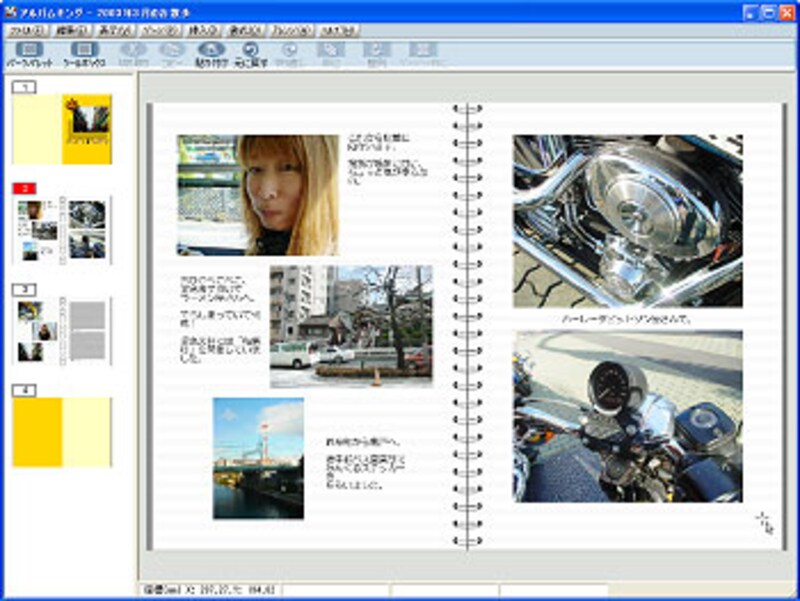Select page 4 yellow back cover thumbnail
This screenshot has width=800, height=601.
(62, 432)
